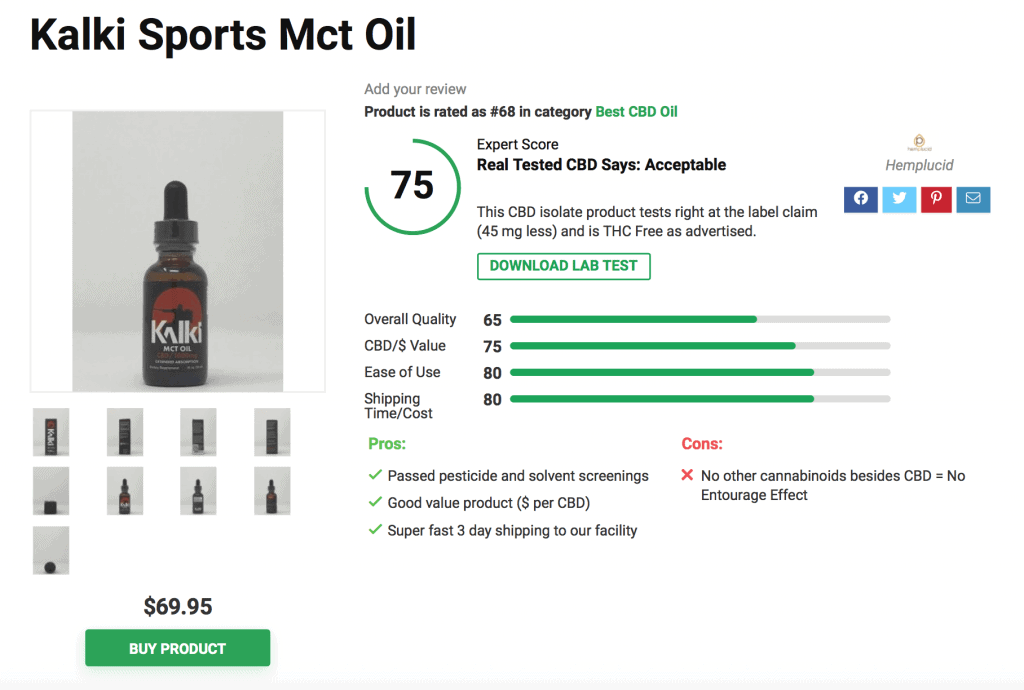View second-row thumbnail of bottle front label
Image resolution: width=1024 pixels, height=690 pixels.
pos(125,491)
